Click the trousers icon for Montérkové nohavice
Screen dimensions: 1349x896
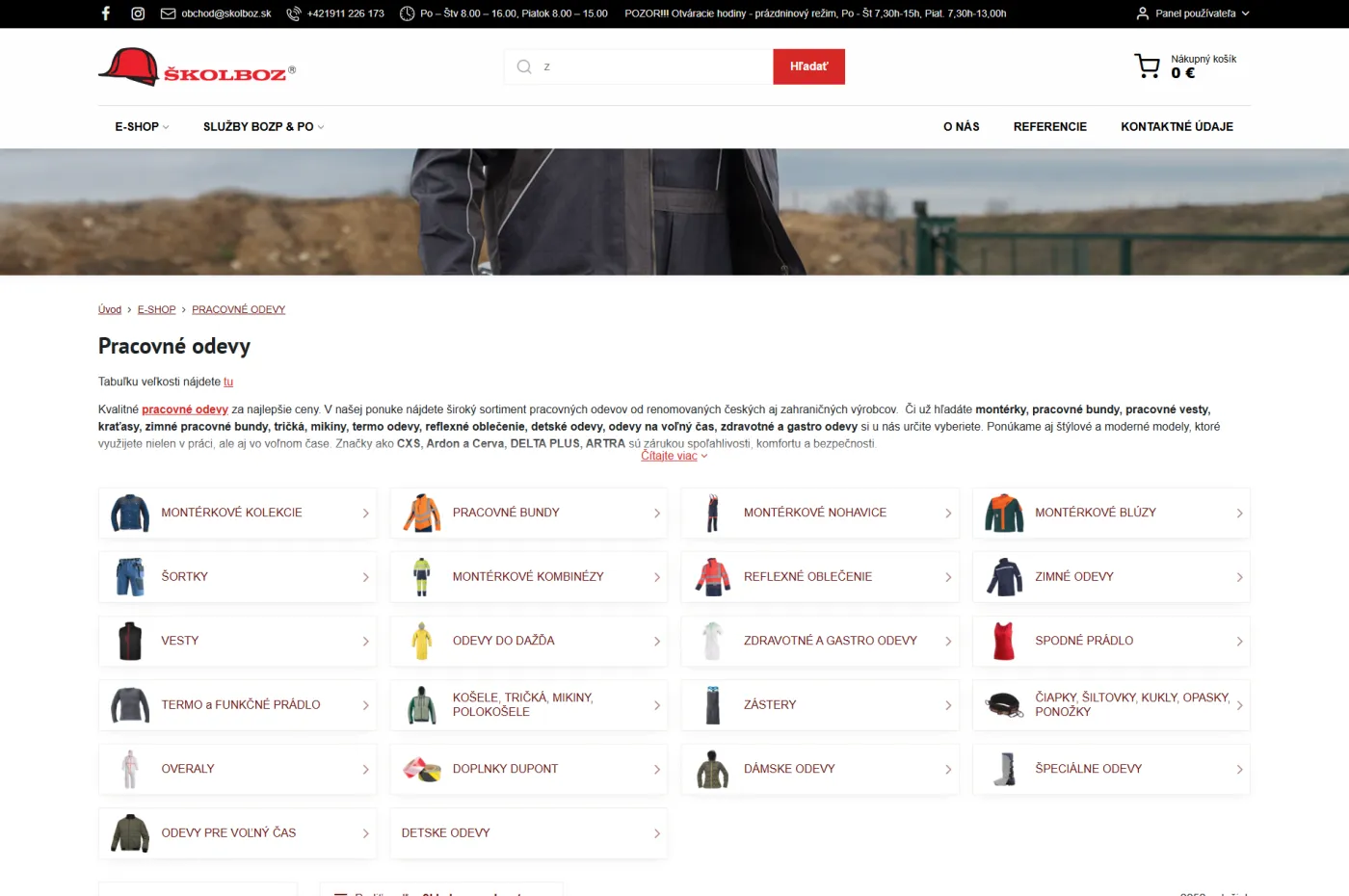pyautogui.click(x=712, y=513)
